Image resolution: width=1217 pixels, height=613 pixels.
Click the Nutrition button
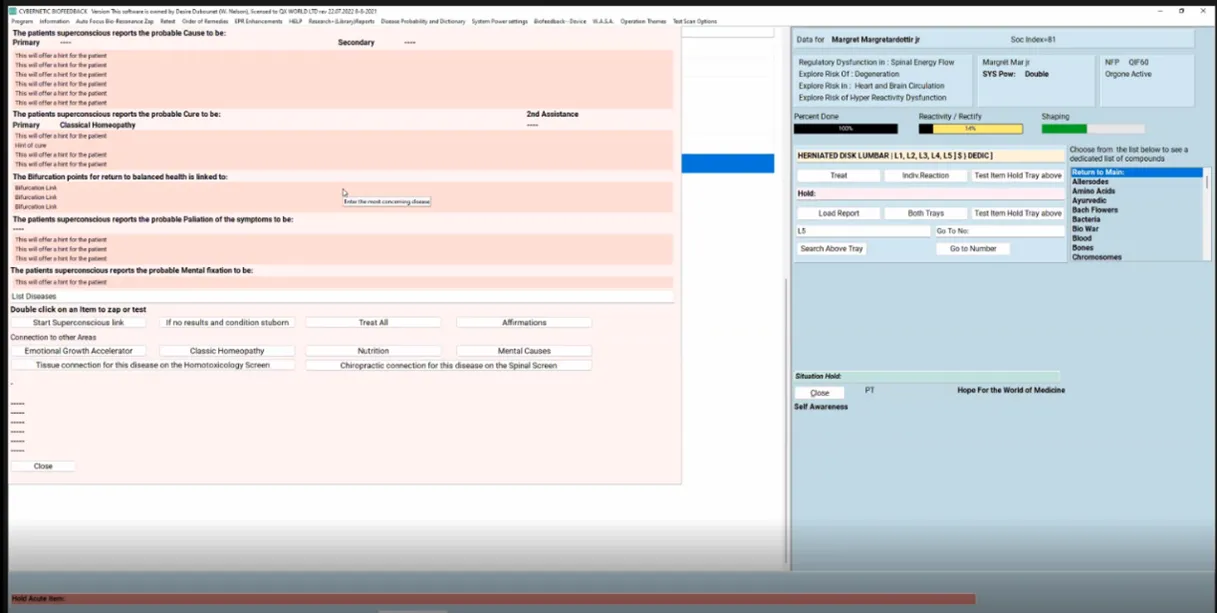pos(373,351)
